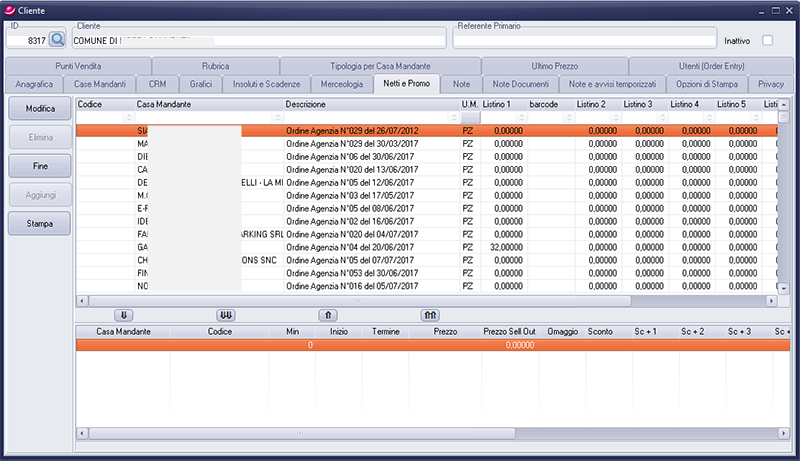Click the Cliente window app icon

point(9,8)
